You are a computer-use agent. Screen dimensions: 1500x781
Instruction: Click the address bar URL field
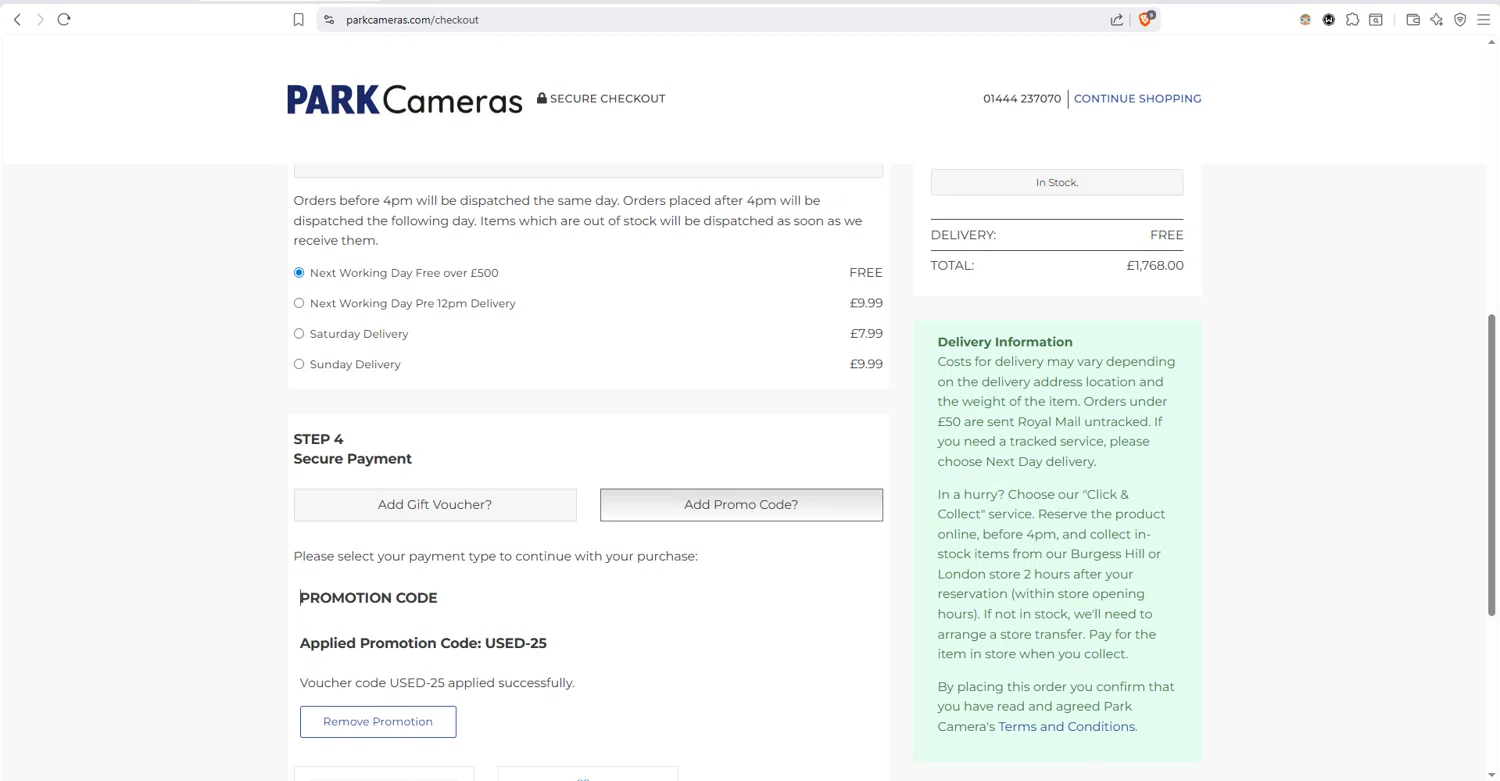[x=700, y=19]
